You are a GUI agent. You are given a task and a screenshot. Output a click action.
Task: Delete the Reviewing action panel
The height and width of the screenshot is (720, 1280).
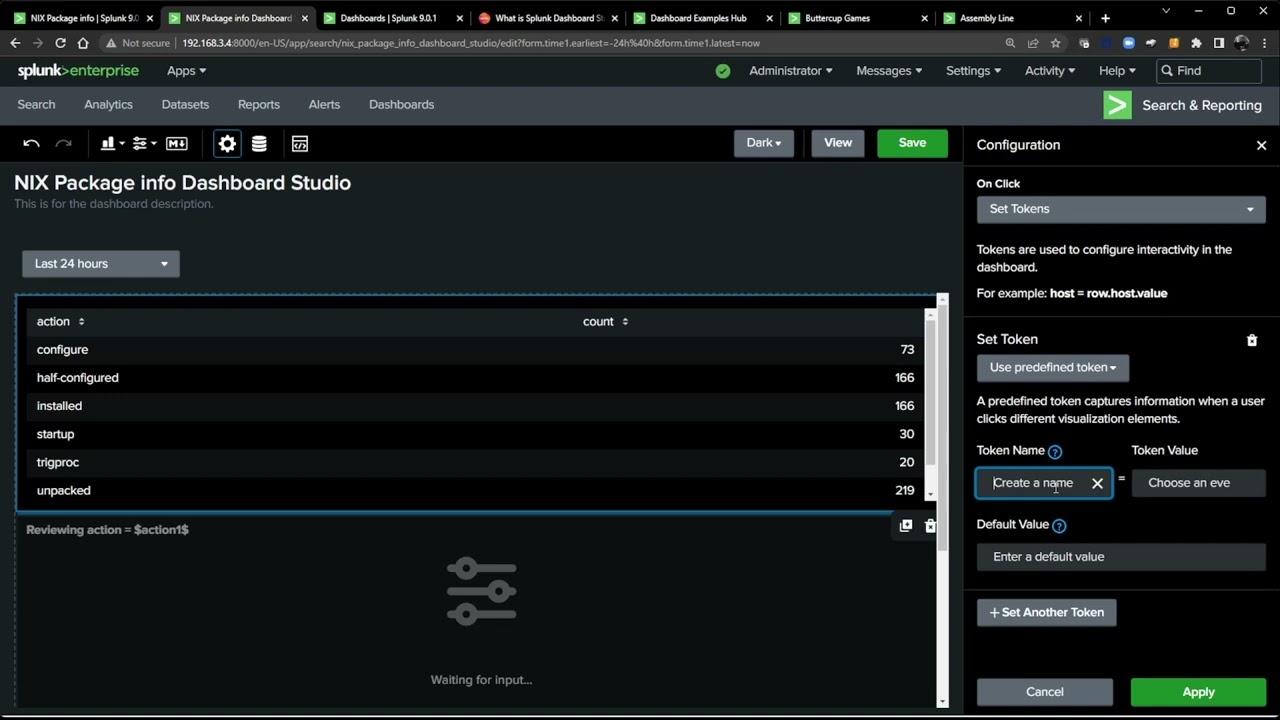pos(930,526)
